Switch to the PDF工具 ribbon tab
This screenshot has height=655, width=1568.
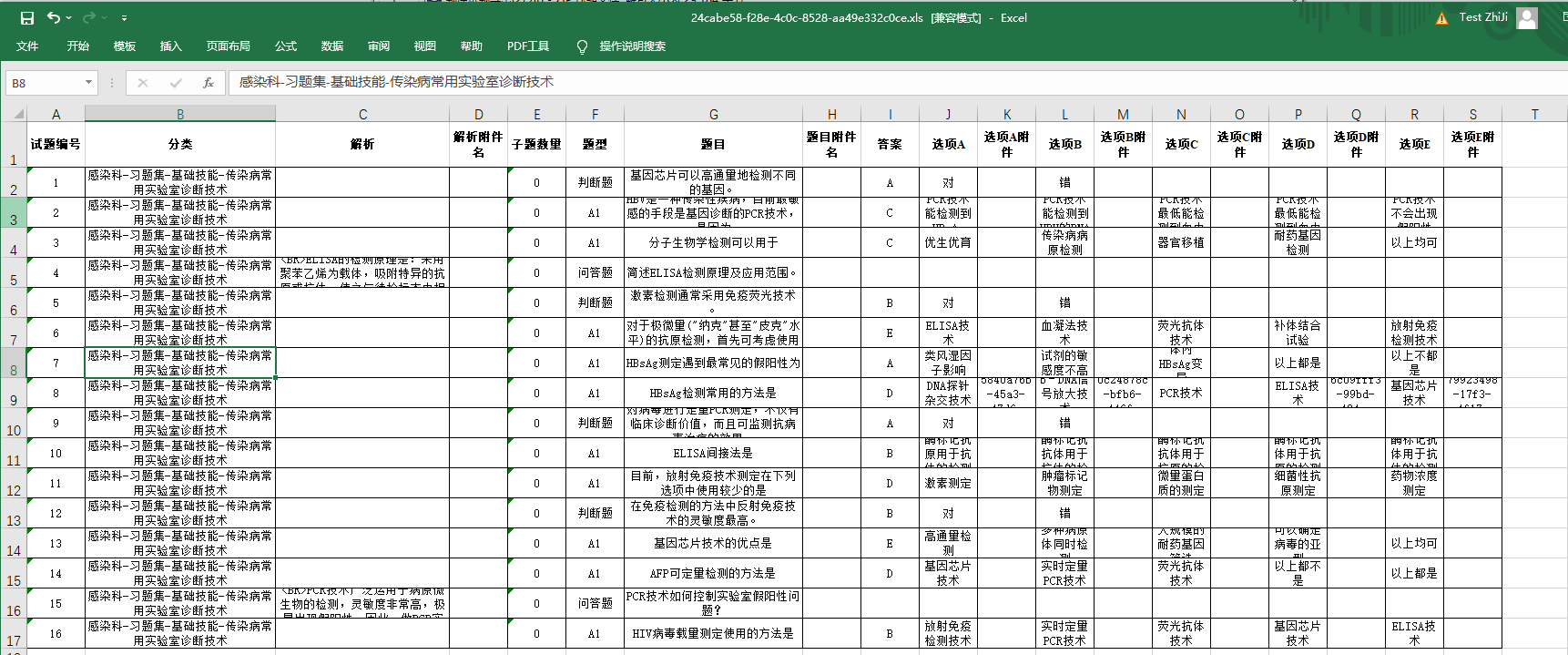[x=528, y=46]
